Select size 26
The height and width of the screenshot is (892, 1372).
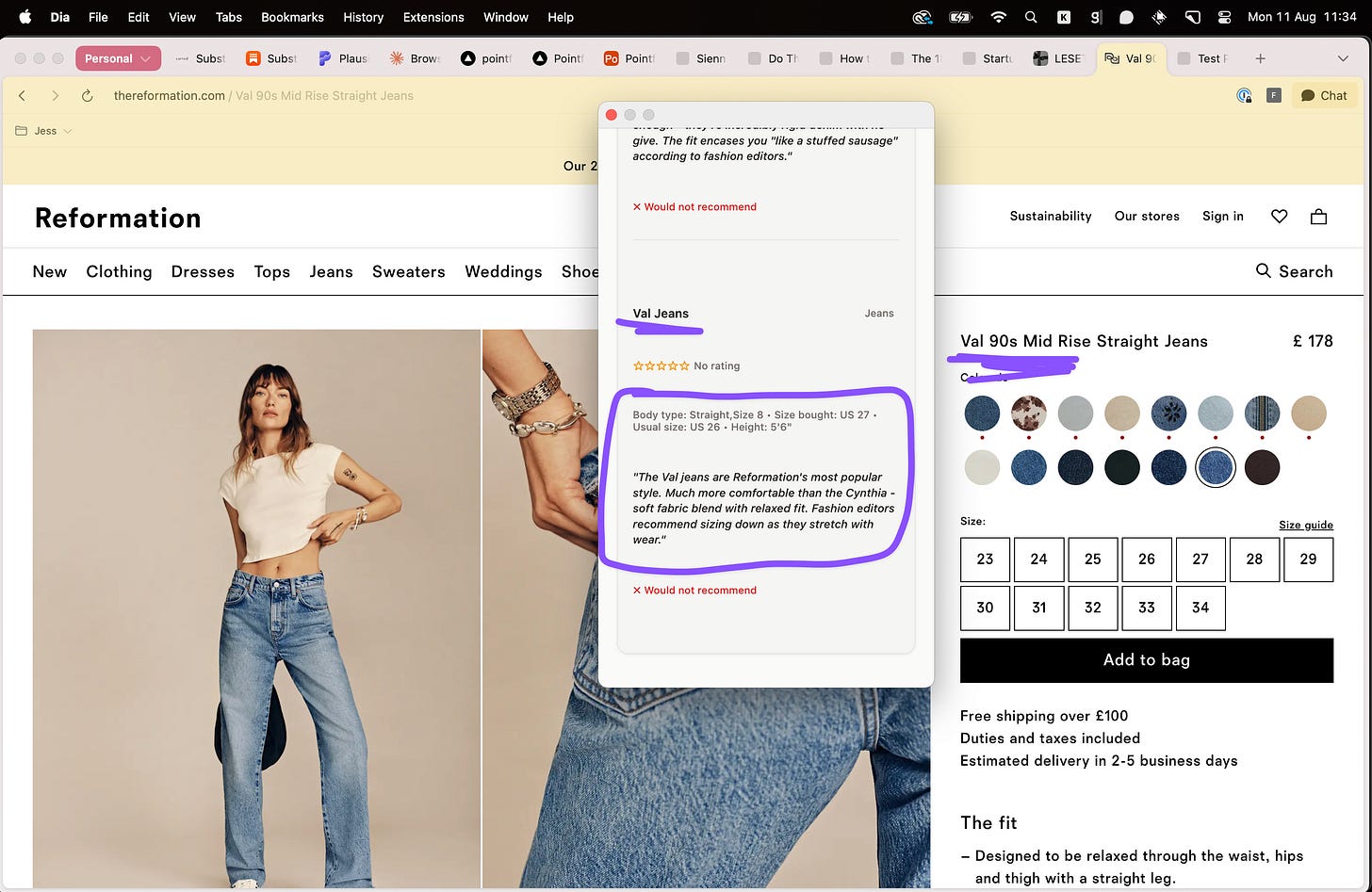point(1146,559)
